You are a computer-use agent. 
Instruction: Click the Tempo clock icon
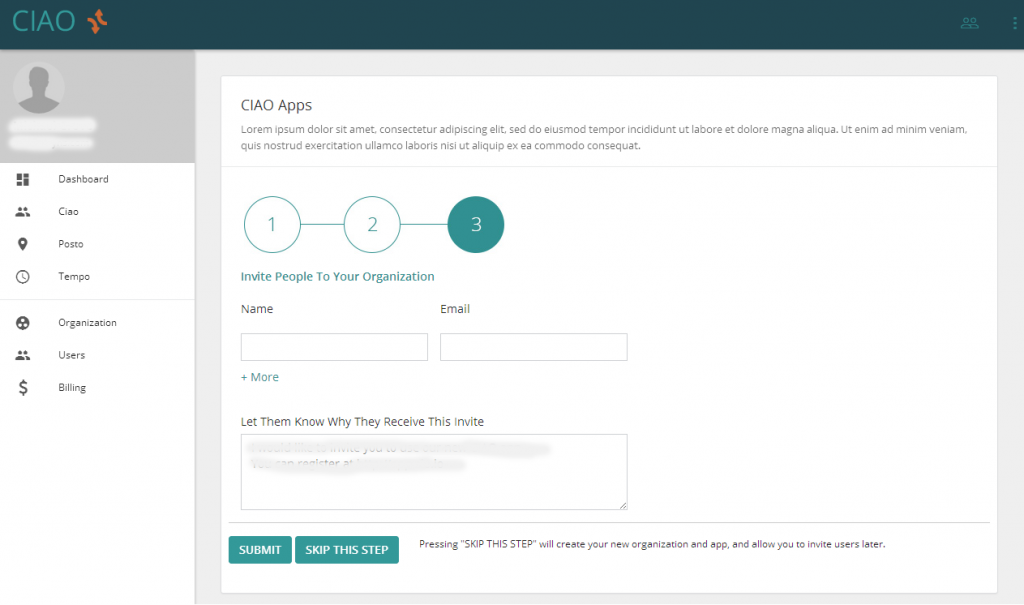point(22,276)
